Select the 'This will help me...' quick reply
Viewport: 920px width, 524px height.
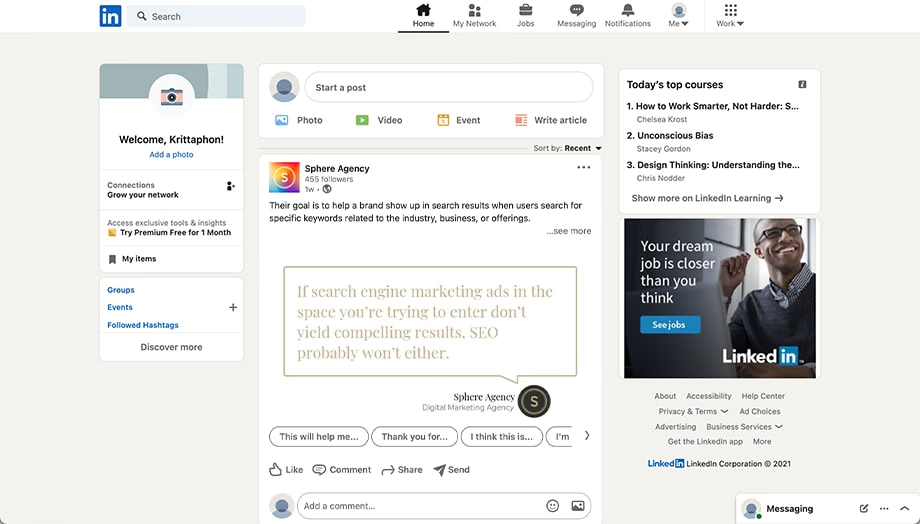point(319,437)
